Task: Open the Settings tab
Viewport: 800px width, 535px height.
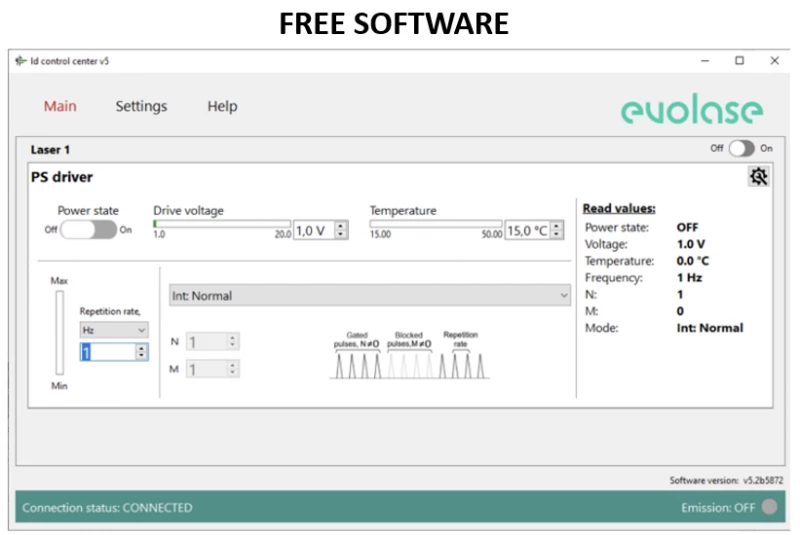Action: pos(141,106)
